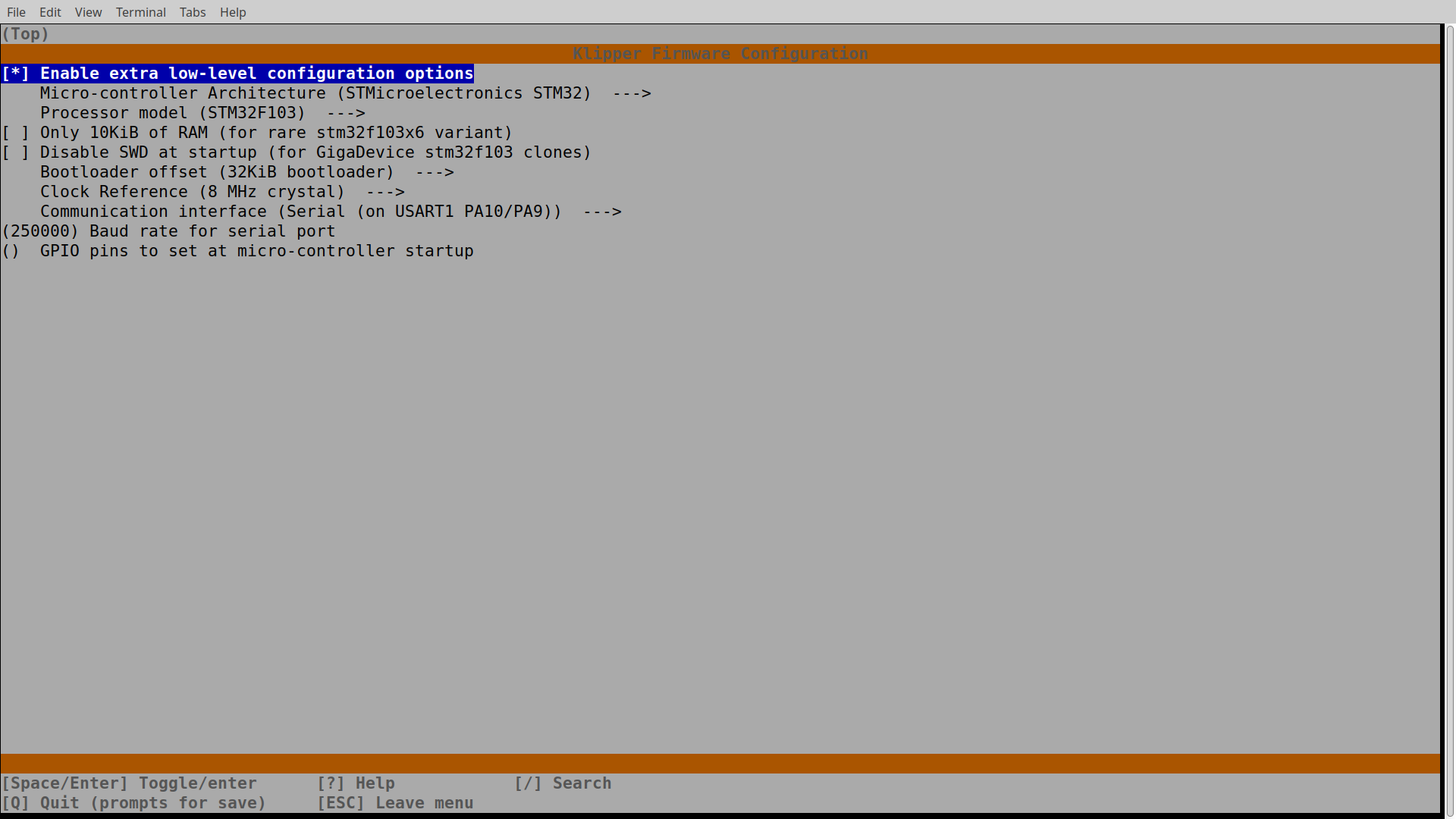Click the Klipper Firmware Configuration title

(x=720, y=54)
